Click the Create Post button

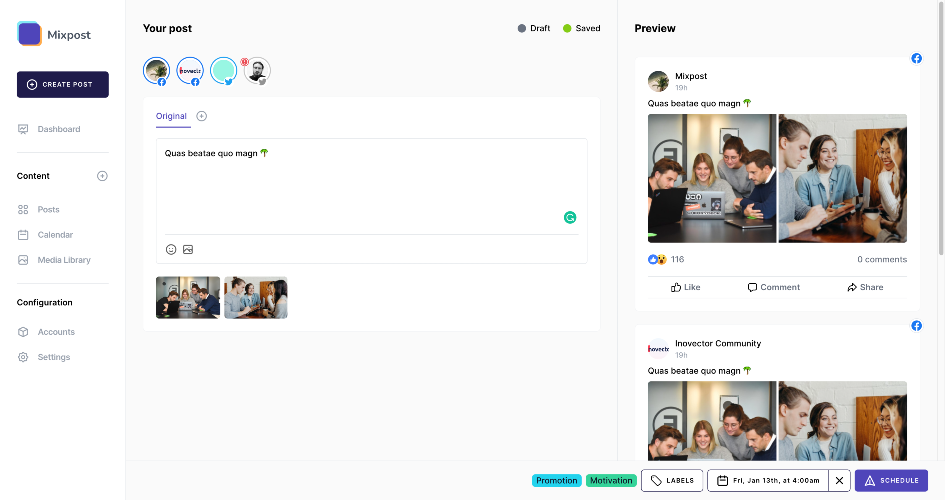coord(63,84)
